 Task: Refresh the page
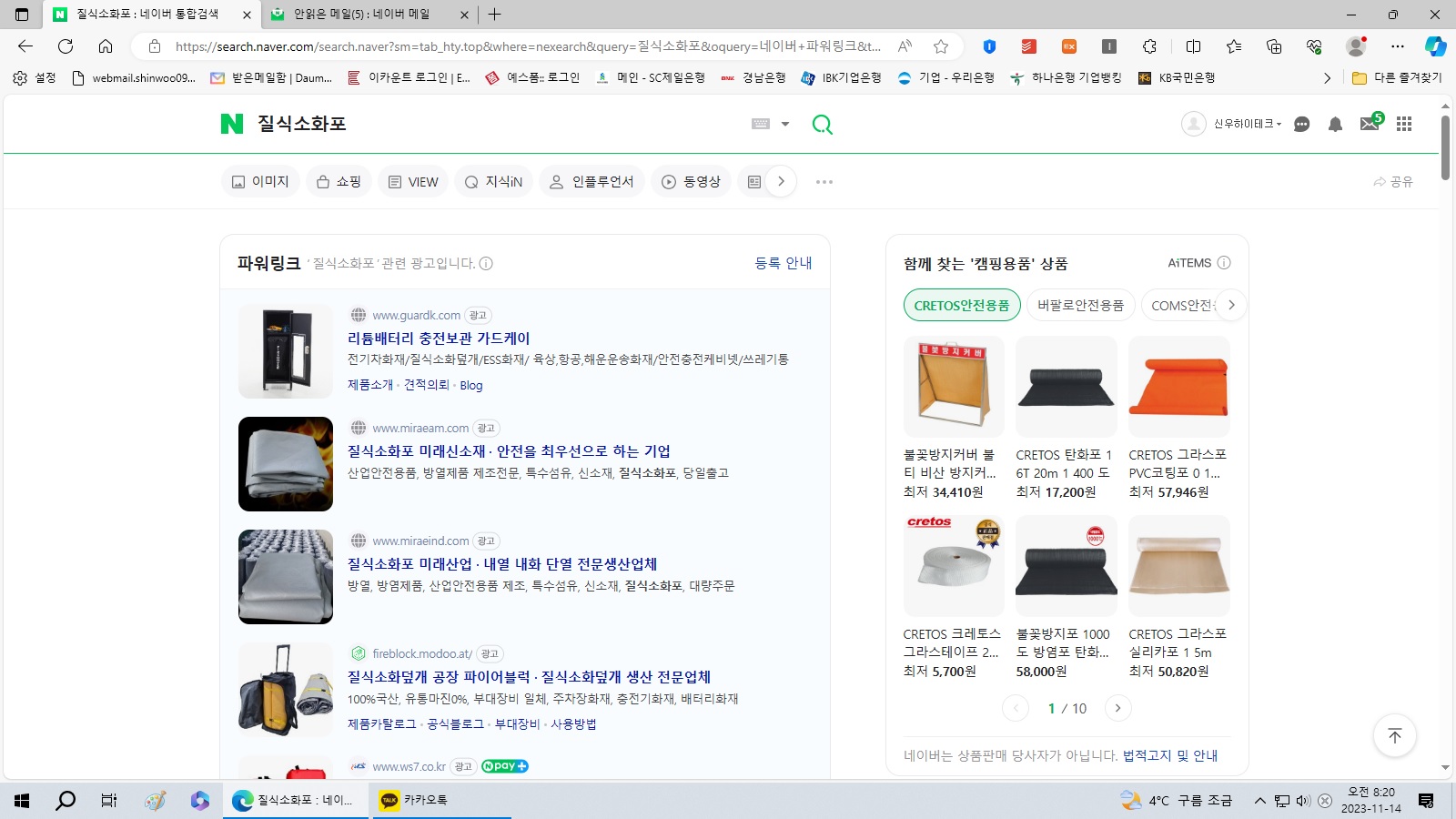66,46
